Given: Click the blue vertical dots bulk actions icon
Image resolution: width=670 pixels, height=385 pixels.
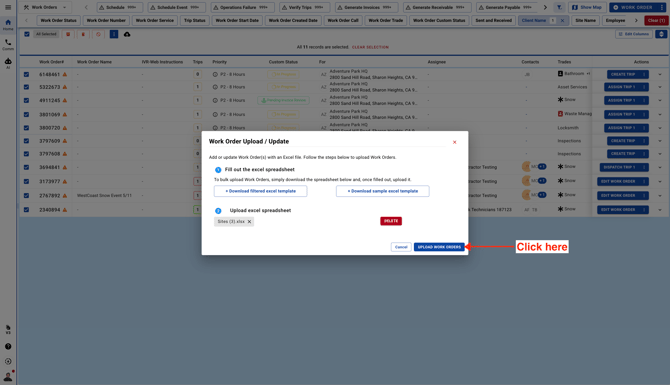Looking at the screenshot, I should (x=114, y=34).
